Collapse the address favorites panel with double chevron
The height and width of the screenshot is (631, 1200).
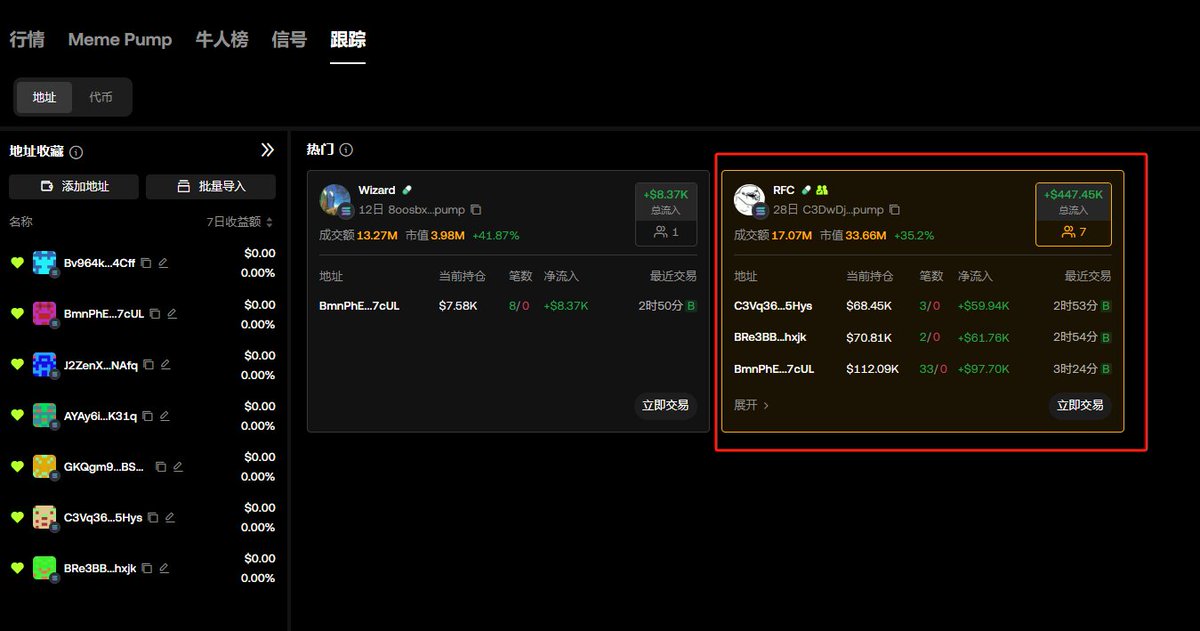(267, 150)
